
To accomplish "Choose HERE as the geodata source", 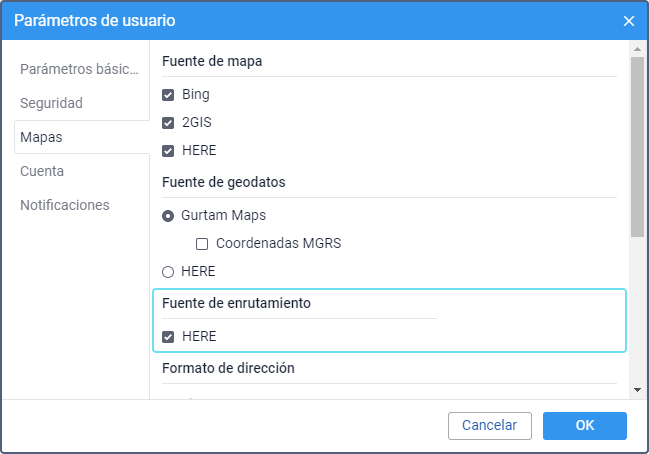I will [168, 271].
